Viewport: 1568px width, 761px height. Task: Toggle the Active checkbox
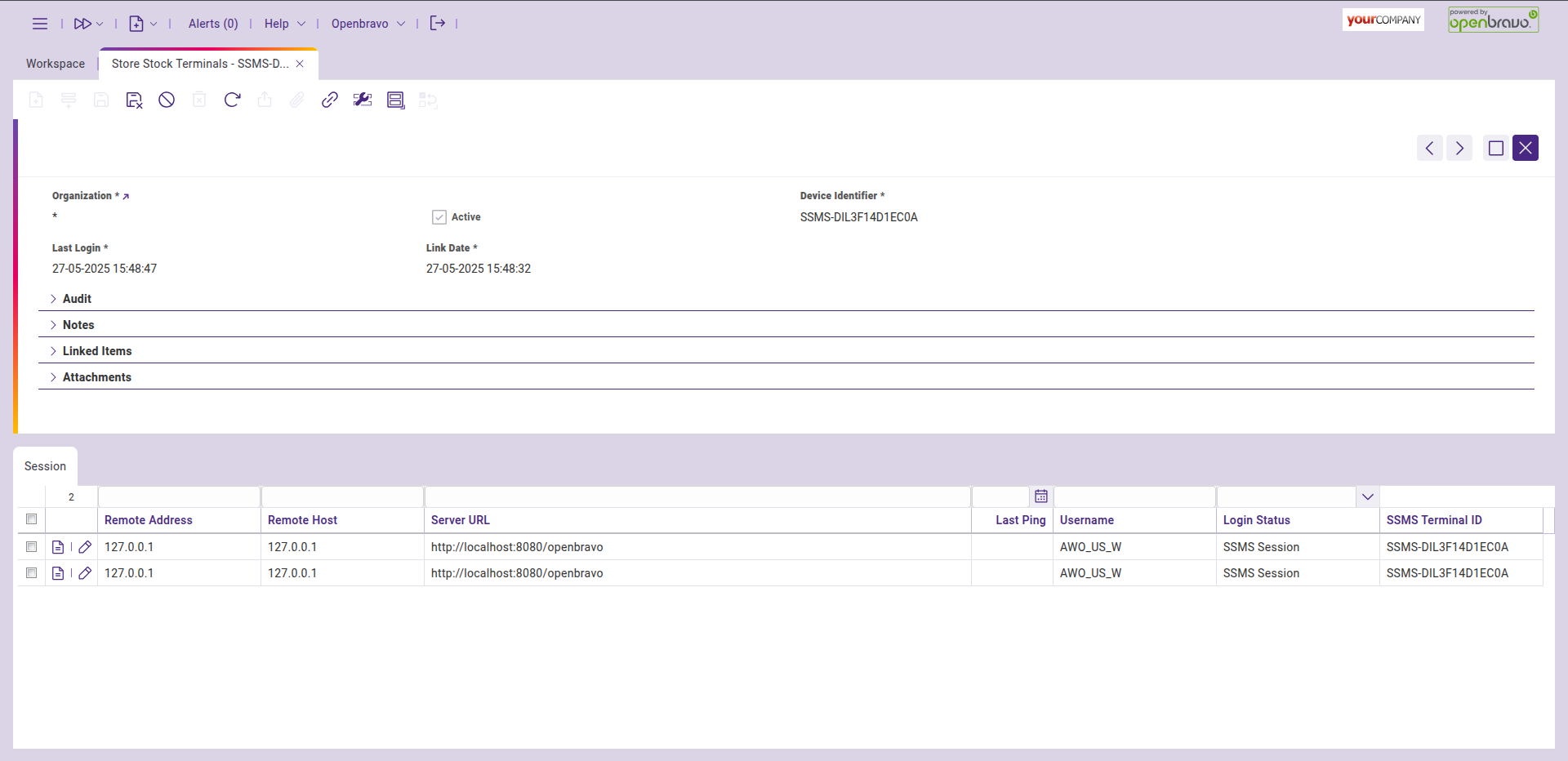[439, 217]
